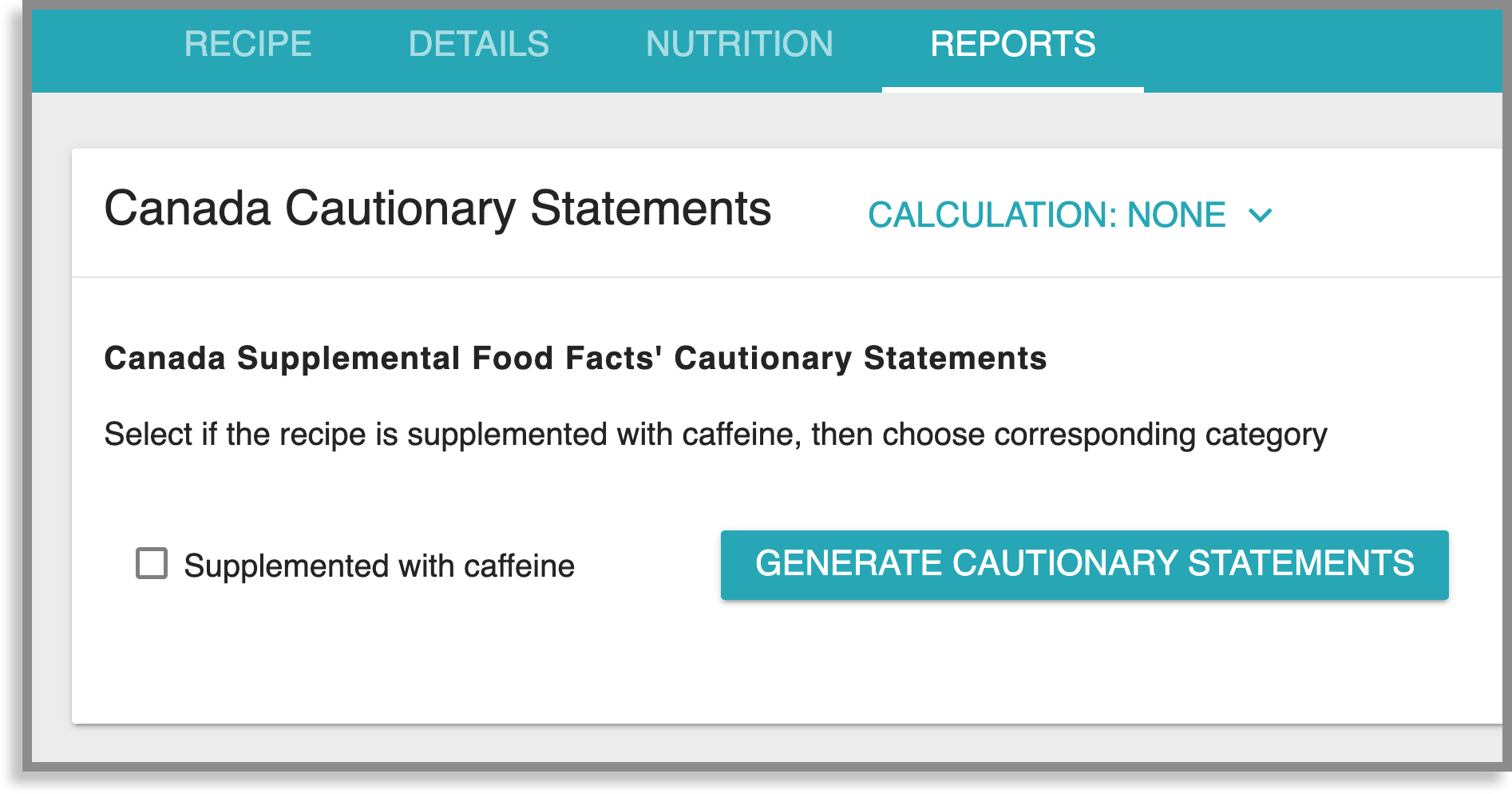Select the REPORTS tab
Viewport: 1512px width, 794px height.
pyautogui.click(x=1012, y=44)
